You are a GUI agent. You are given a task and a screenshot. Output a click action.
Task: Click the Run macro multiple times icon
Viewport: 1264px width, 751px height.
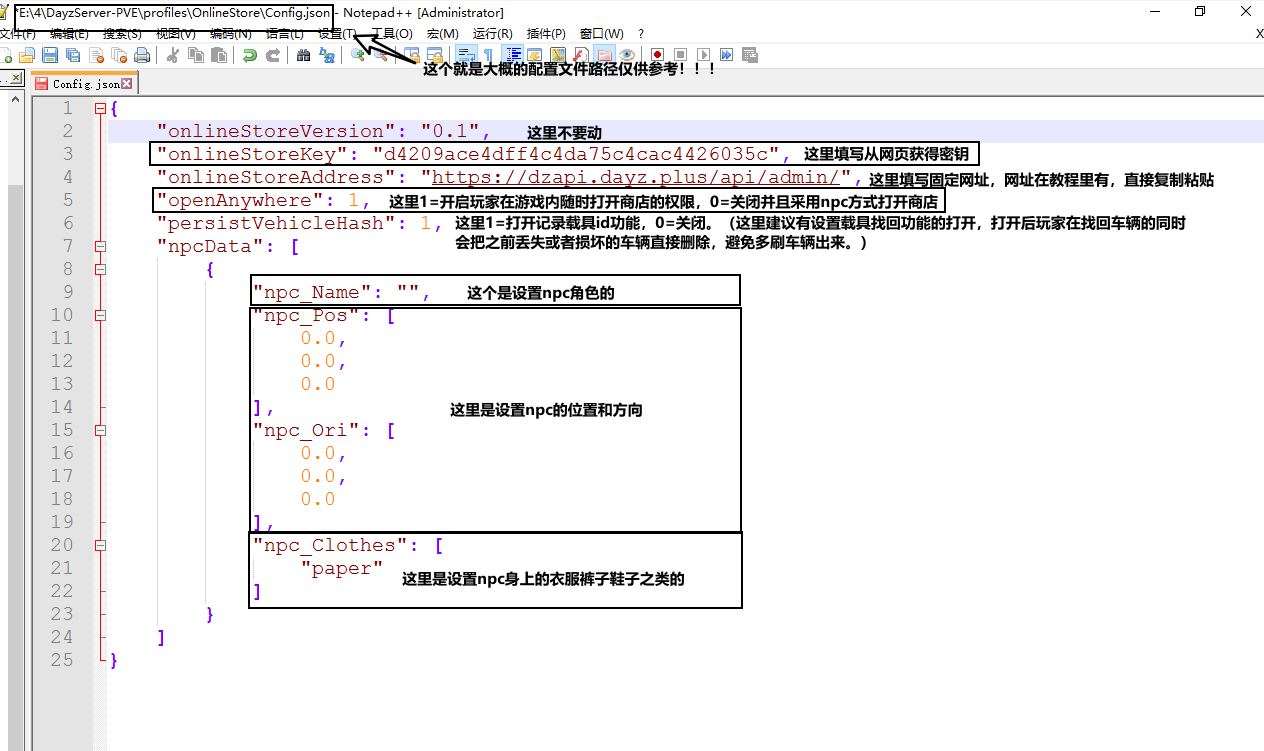726,55
